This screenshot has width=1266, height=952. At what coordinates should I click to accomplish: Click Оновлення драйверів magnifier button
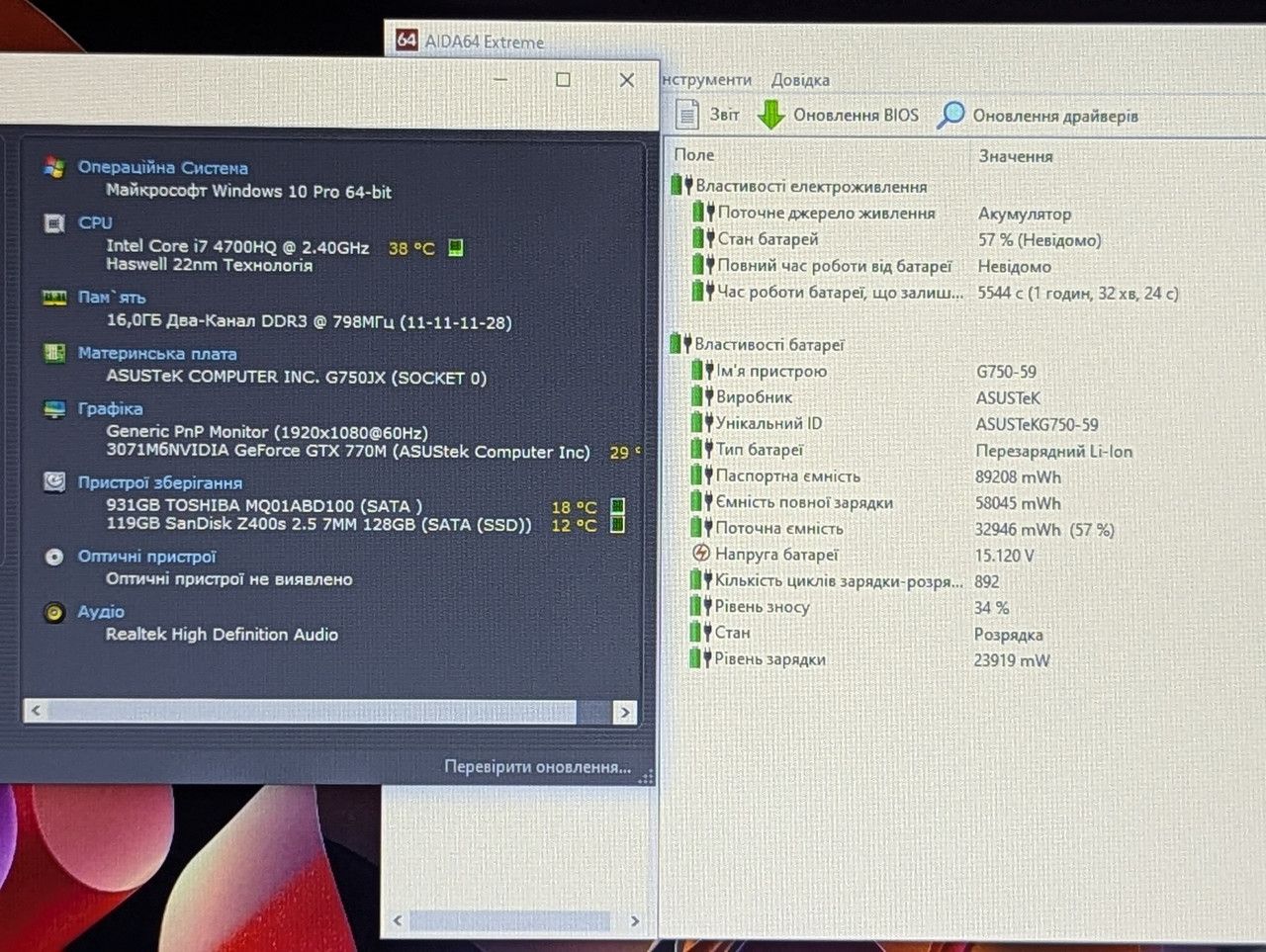point(1039,115)
